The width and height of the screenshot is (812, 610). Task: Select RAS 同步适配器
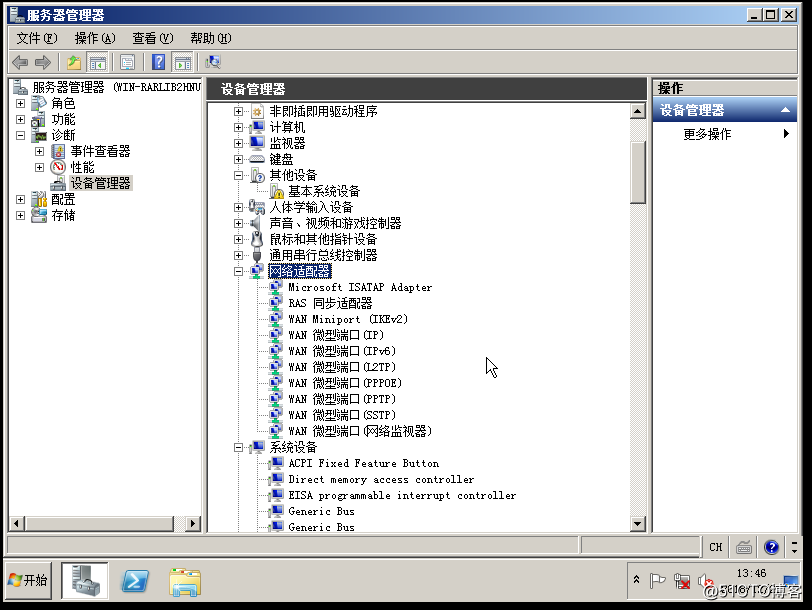(330, 303)
